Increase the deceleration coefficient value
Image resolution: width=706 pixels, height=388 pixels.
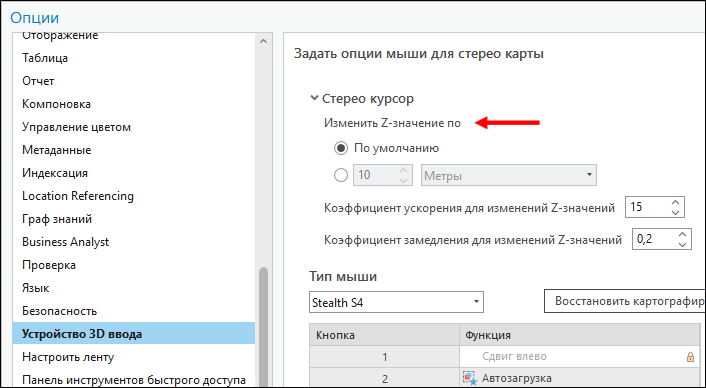pos(683,234)
